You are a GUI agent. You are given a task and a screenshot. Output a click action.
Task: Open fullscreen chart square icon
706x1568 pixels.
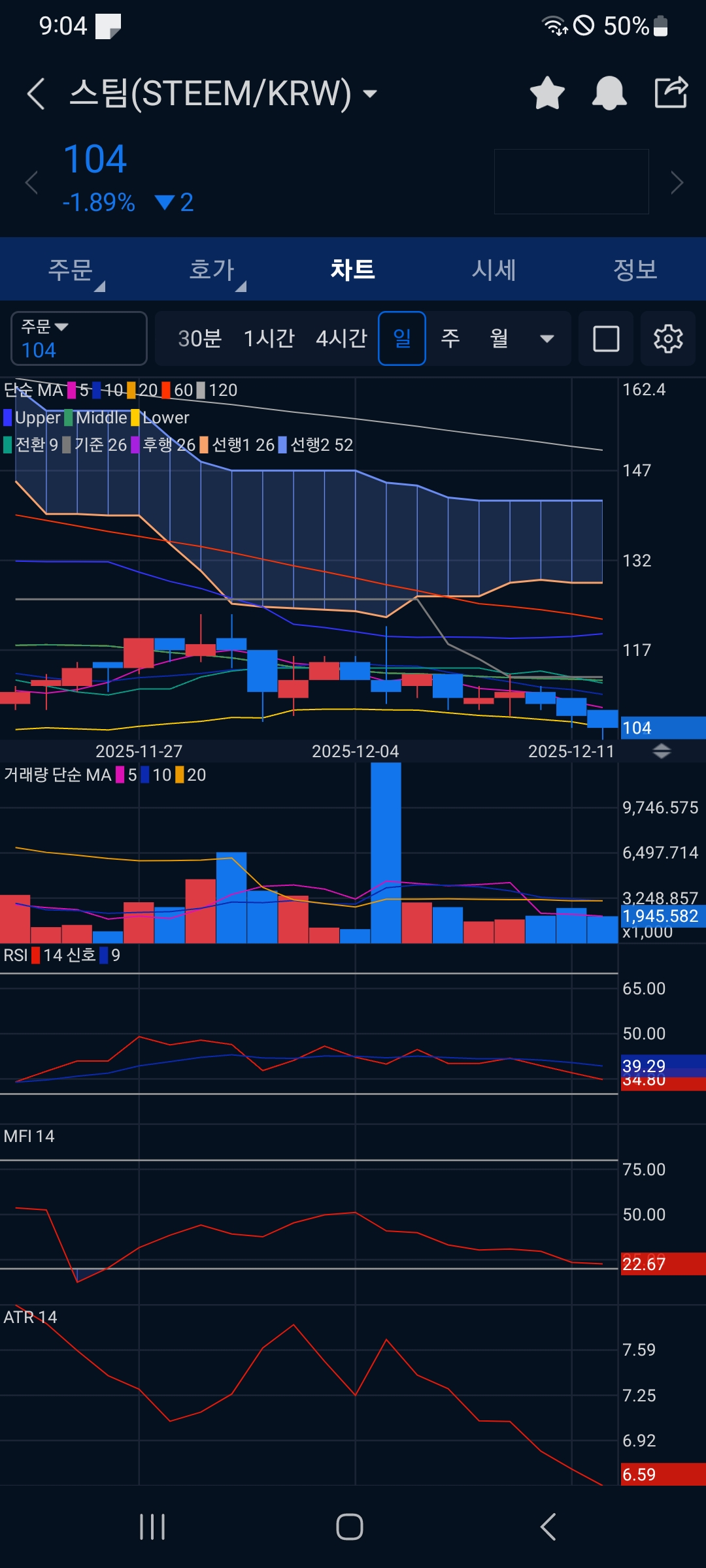606,338
